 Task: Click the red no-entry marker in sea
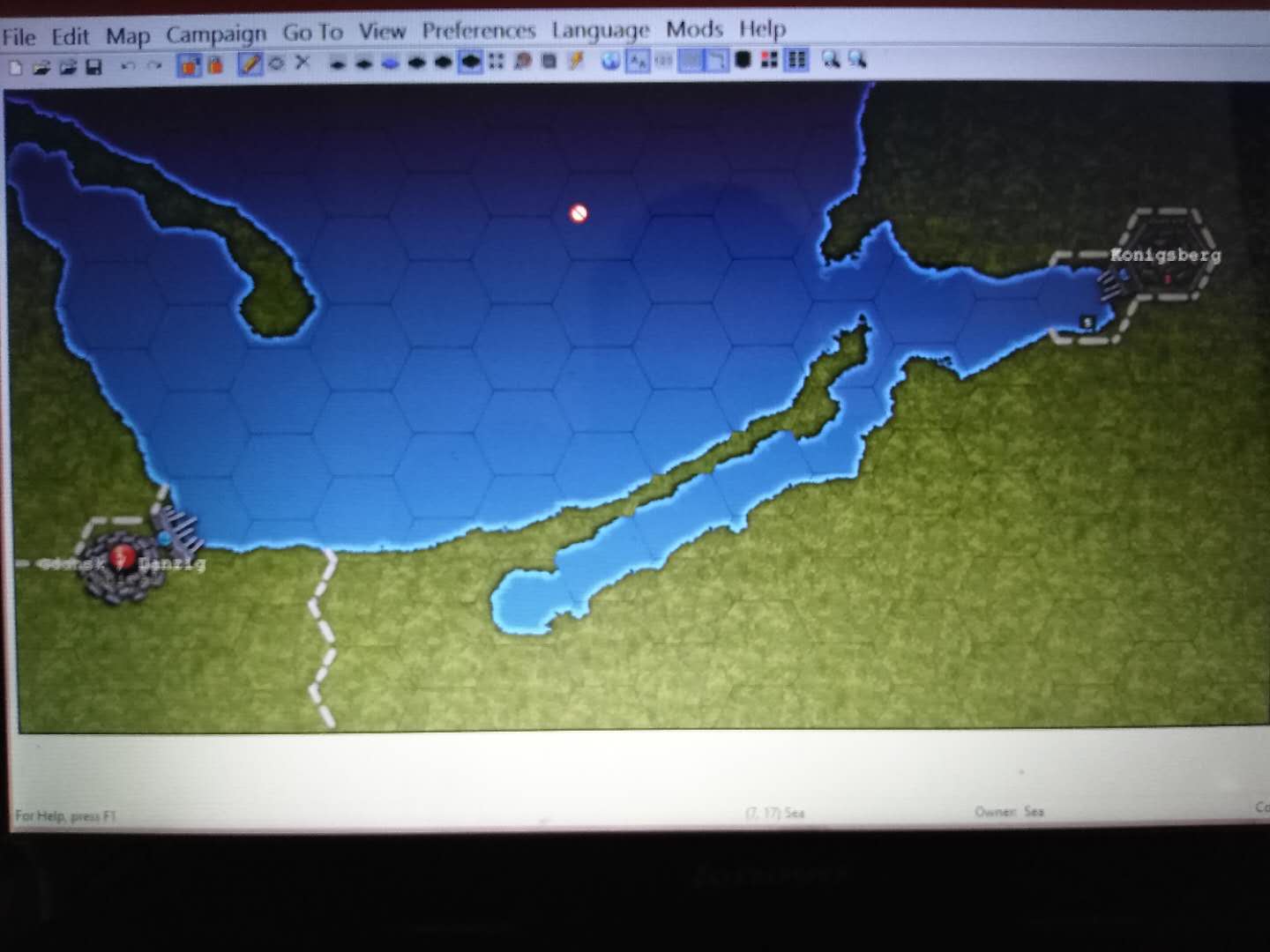click(x=578, y=213)
